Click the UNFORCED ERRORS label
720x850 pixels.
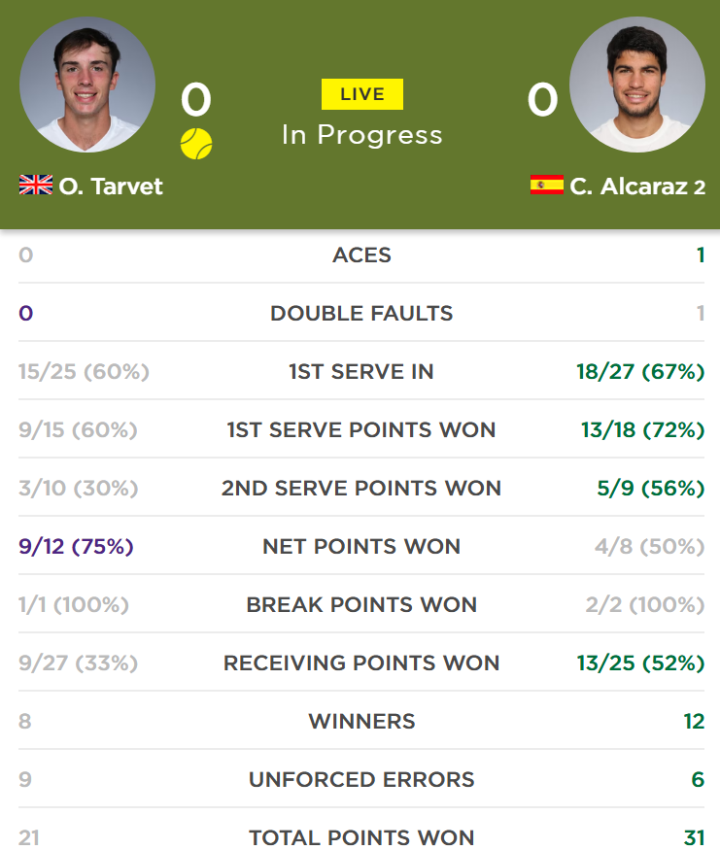(x=362, y=780)
